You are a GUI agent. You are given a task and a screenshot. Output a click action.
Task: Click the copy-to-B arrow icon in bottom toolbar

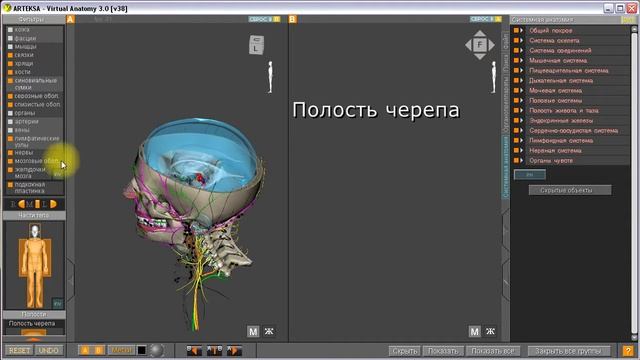click(x=194, y=351)
